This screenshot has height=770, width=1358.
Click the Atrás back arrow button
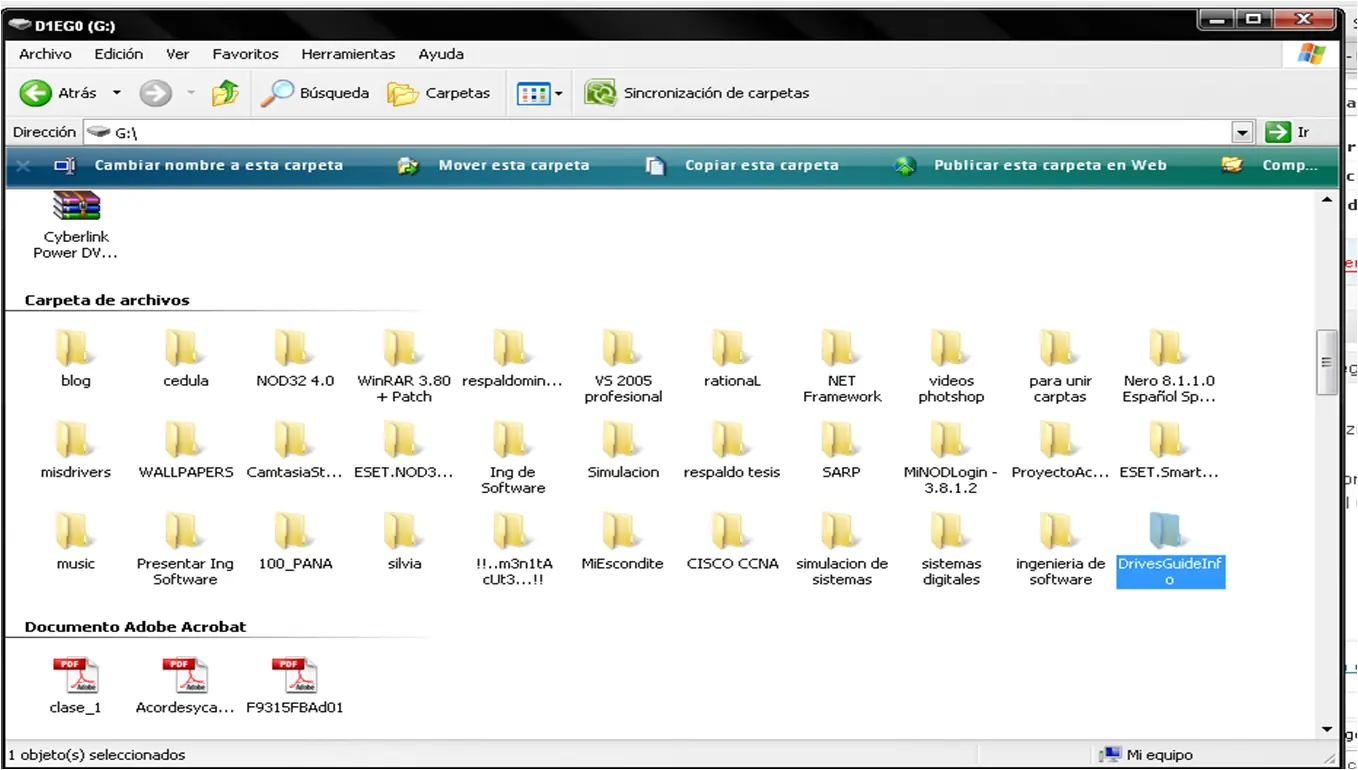pos(57,93)
